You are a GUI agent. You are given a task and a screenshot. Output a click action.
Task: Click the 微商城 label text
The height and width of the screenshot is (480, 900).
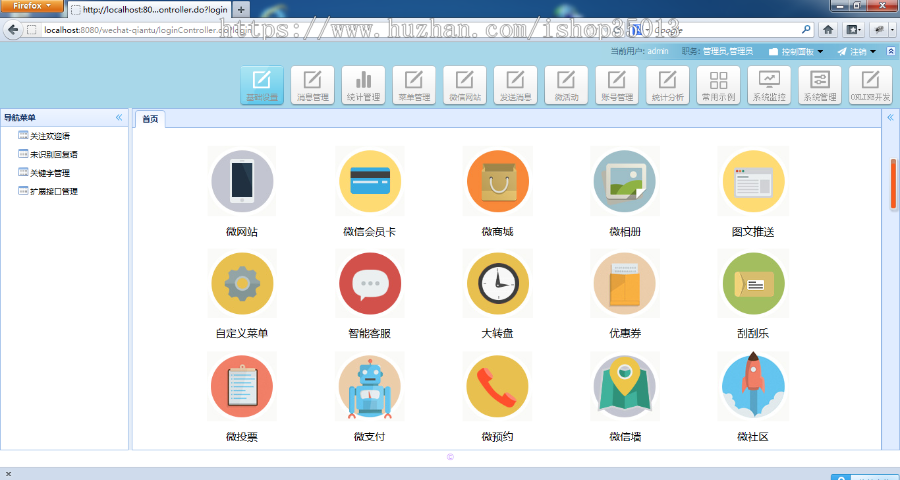point(498,232)
